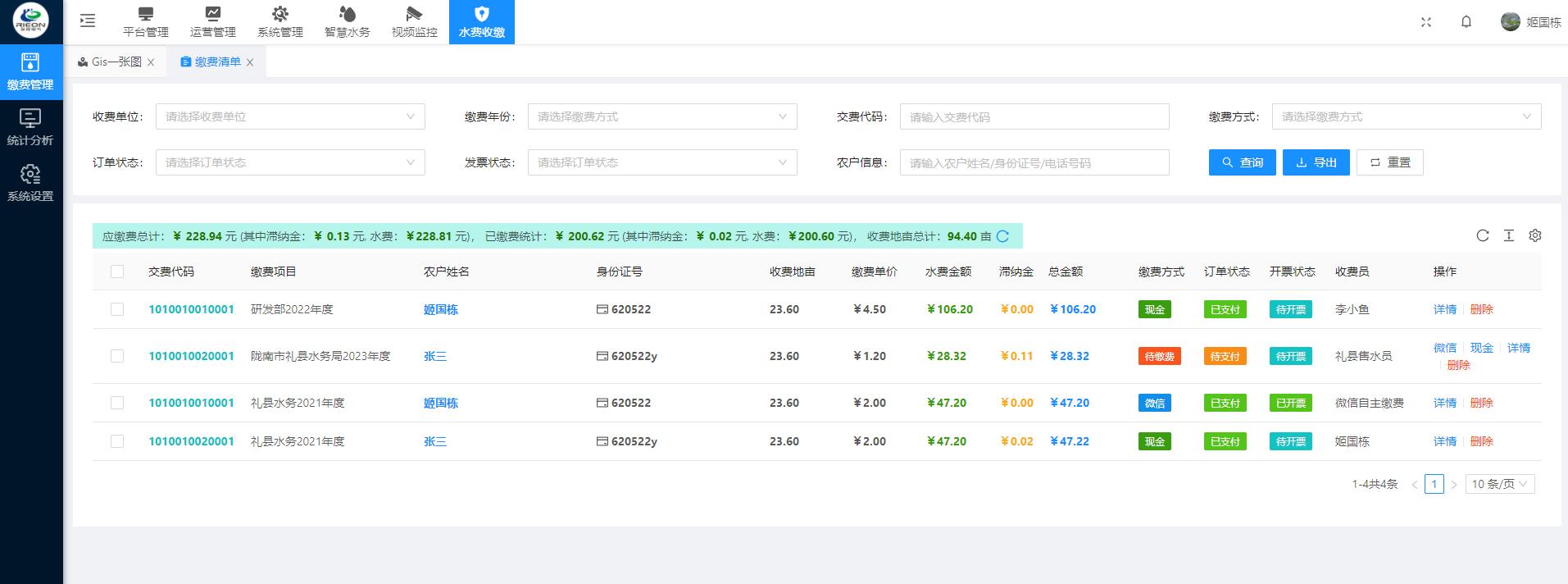Open 统计分析 in the sidebar

point(30,127)
